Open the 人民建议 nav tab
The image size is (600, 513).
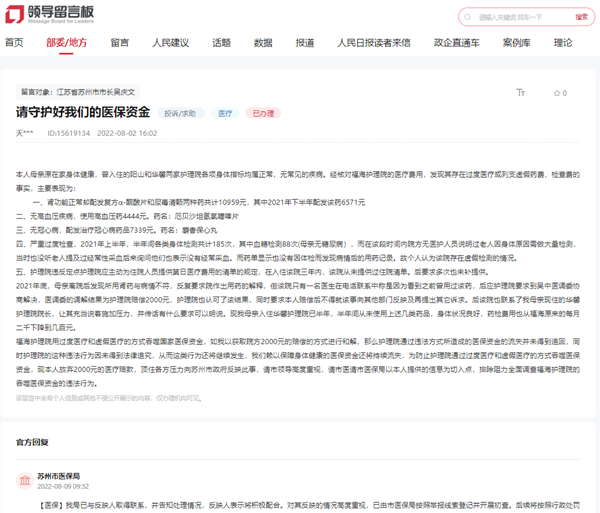click(171, 42)
